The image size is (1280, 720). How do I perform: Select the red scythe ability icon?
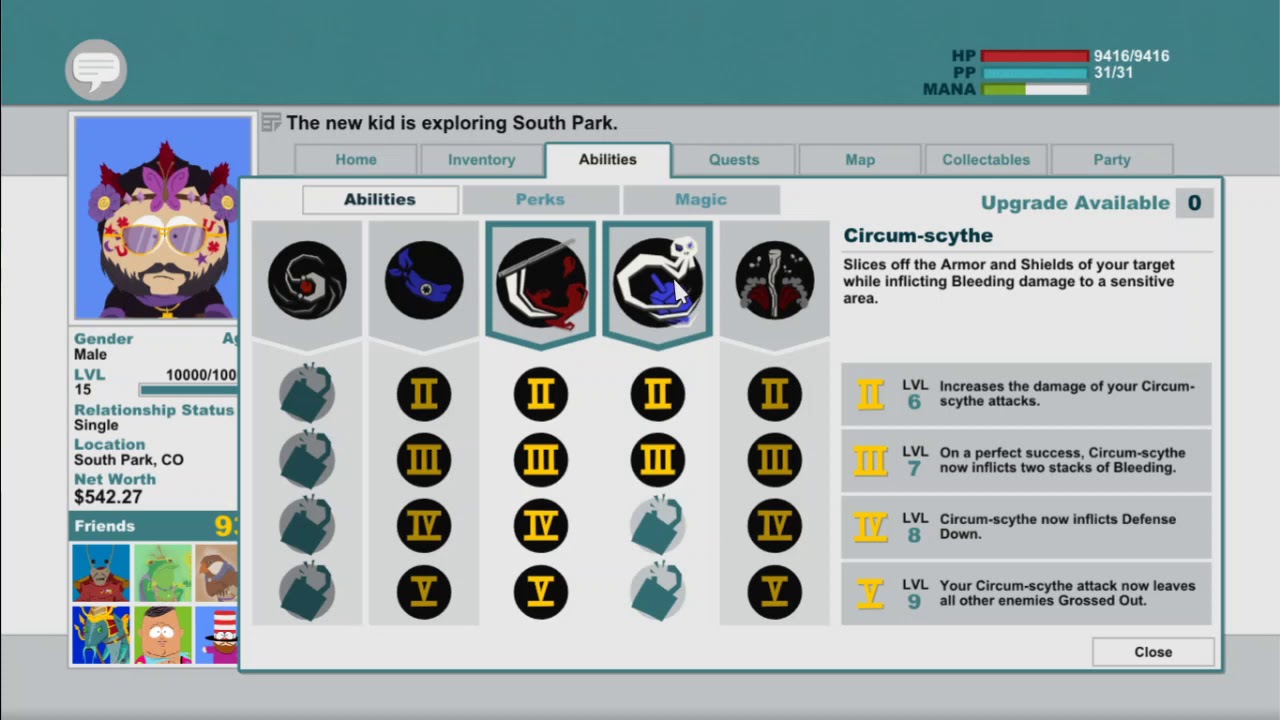point(541,283)
